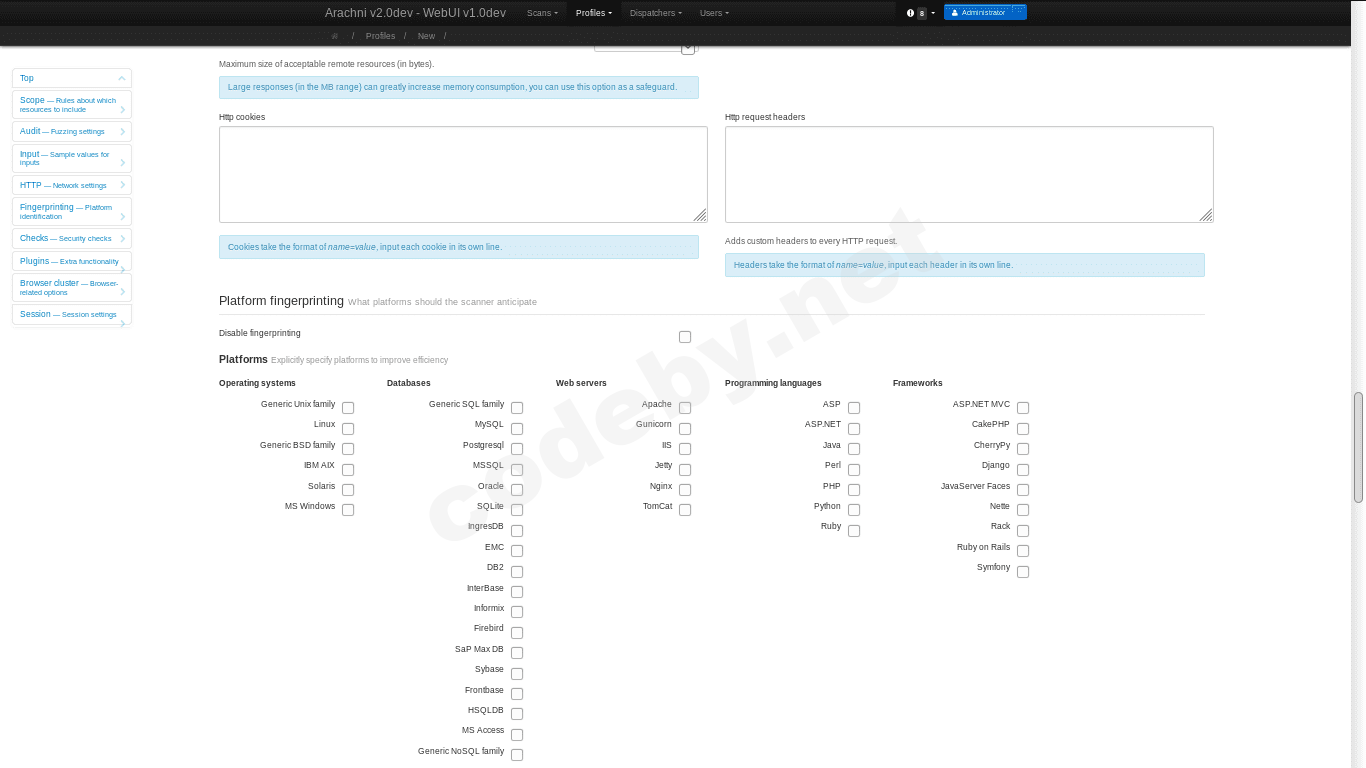Open the Administrator account button
Image resolution: width=1366 pixels, height=768 pixels.
[985, 13]
